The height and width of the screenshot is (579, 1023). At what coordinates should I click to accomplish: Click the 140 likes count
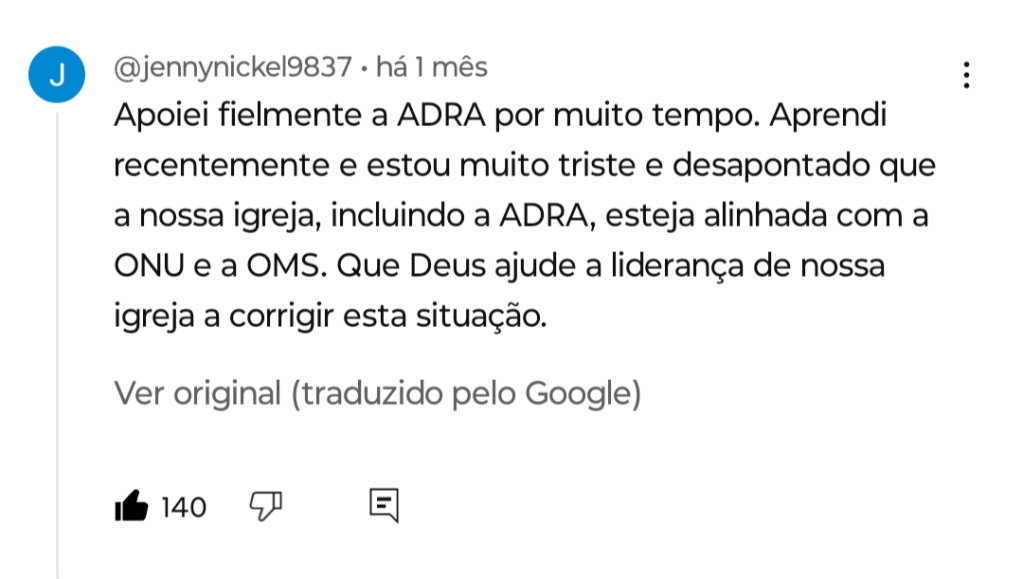point(183,508)
